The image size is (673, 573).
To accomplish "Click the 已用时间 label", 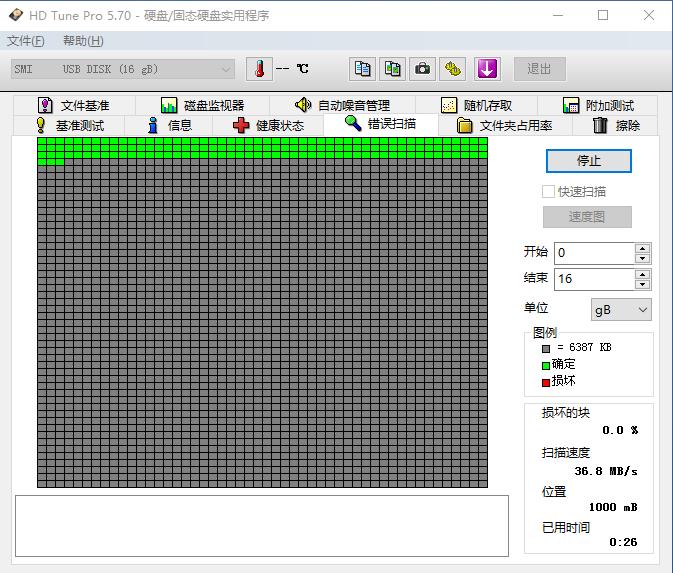I will [x=566, y=528].
